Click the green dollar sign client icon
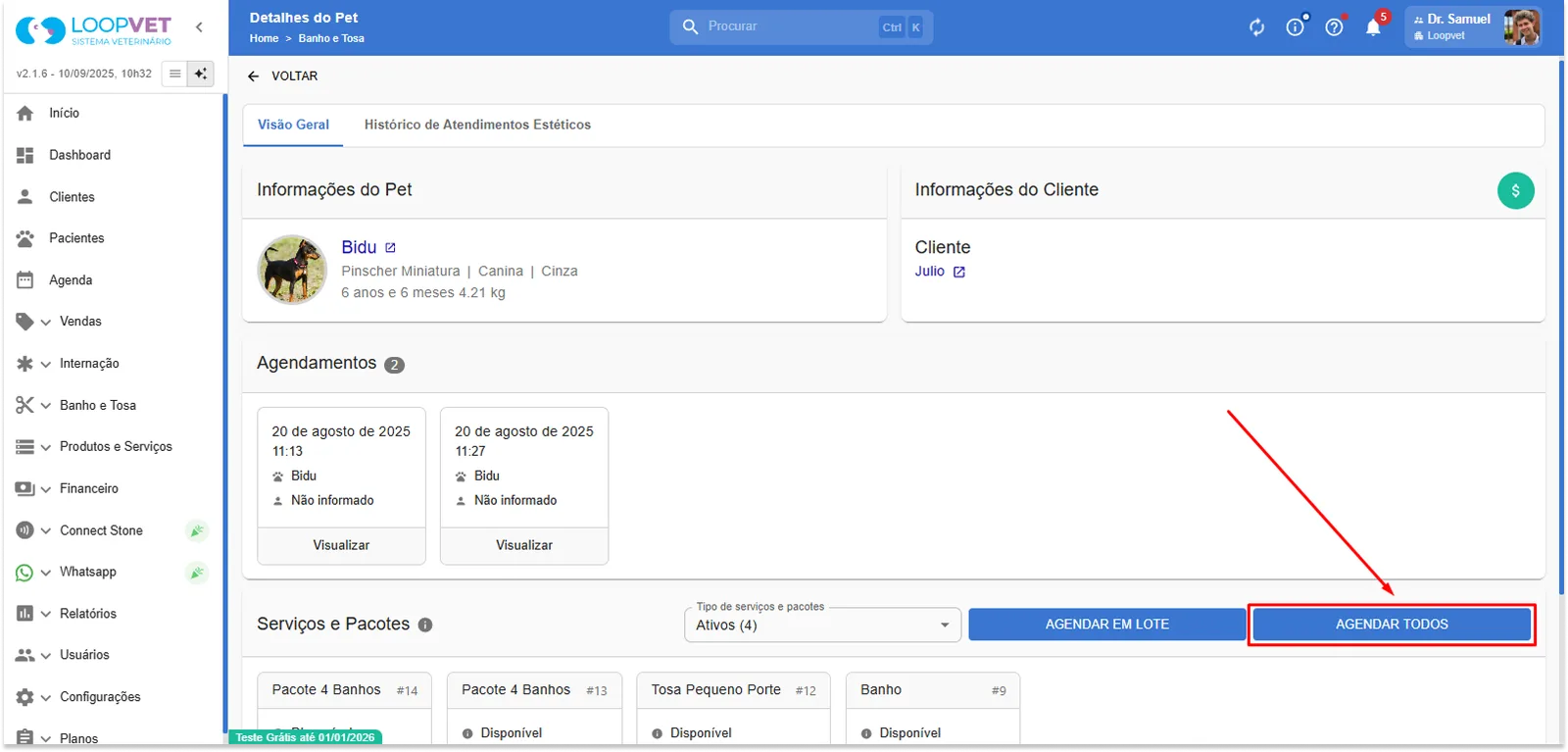Image resolution: width=1568 pixels, height=752 pixels. (1515, 191)
